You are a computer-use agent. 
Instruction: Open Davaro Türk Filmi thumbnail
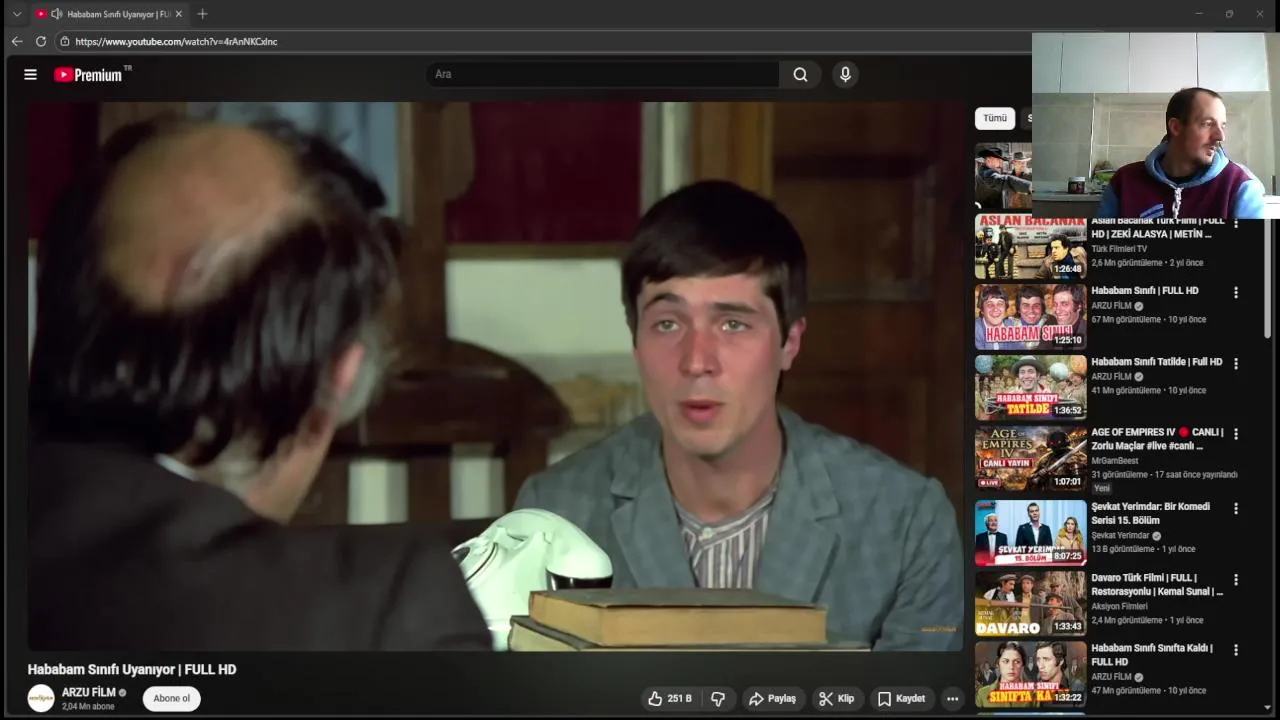point(1030,603)
